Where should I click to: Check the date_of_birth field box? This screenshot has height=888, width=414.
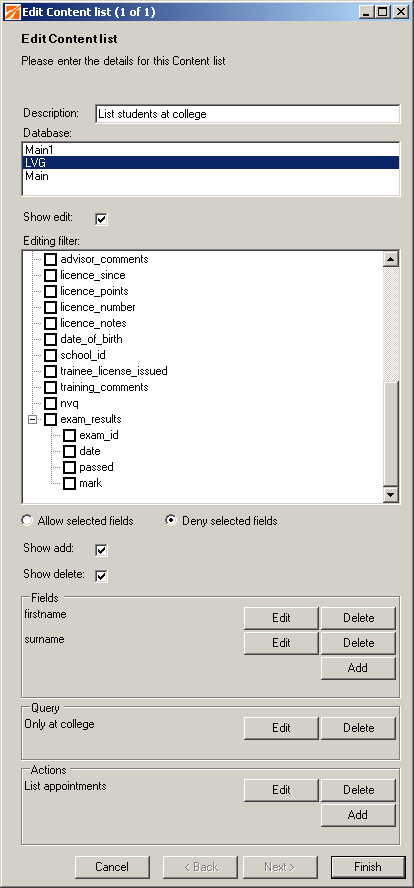(x=51, y=340)
